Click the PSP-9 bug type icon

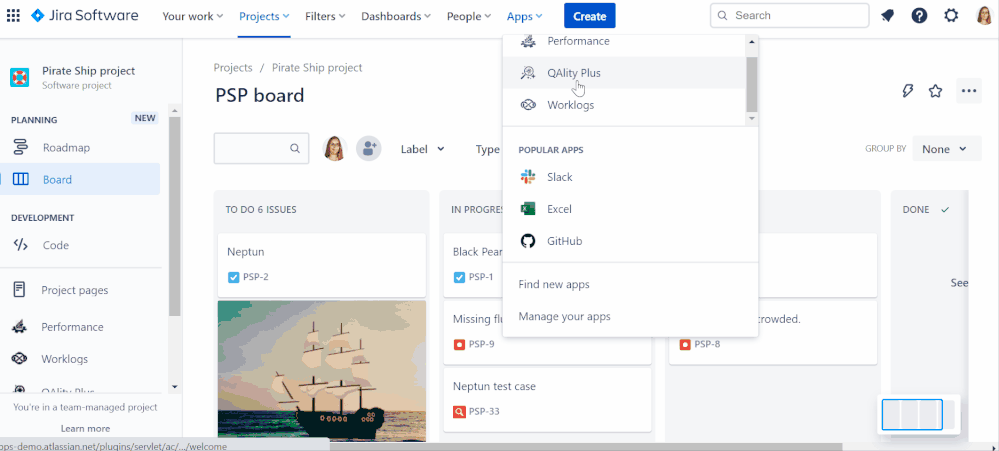[x=459, y=345]
